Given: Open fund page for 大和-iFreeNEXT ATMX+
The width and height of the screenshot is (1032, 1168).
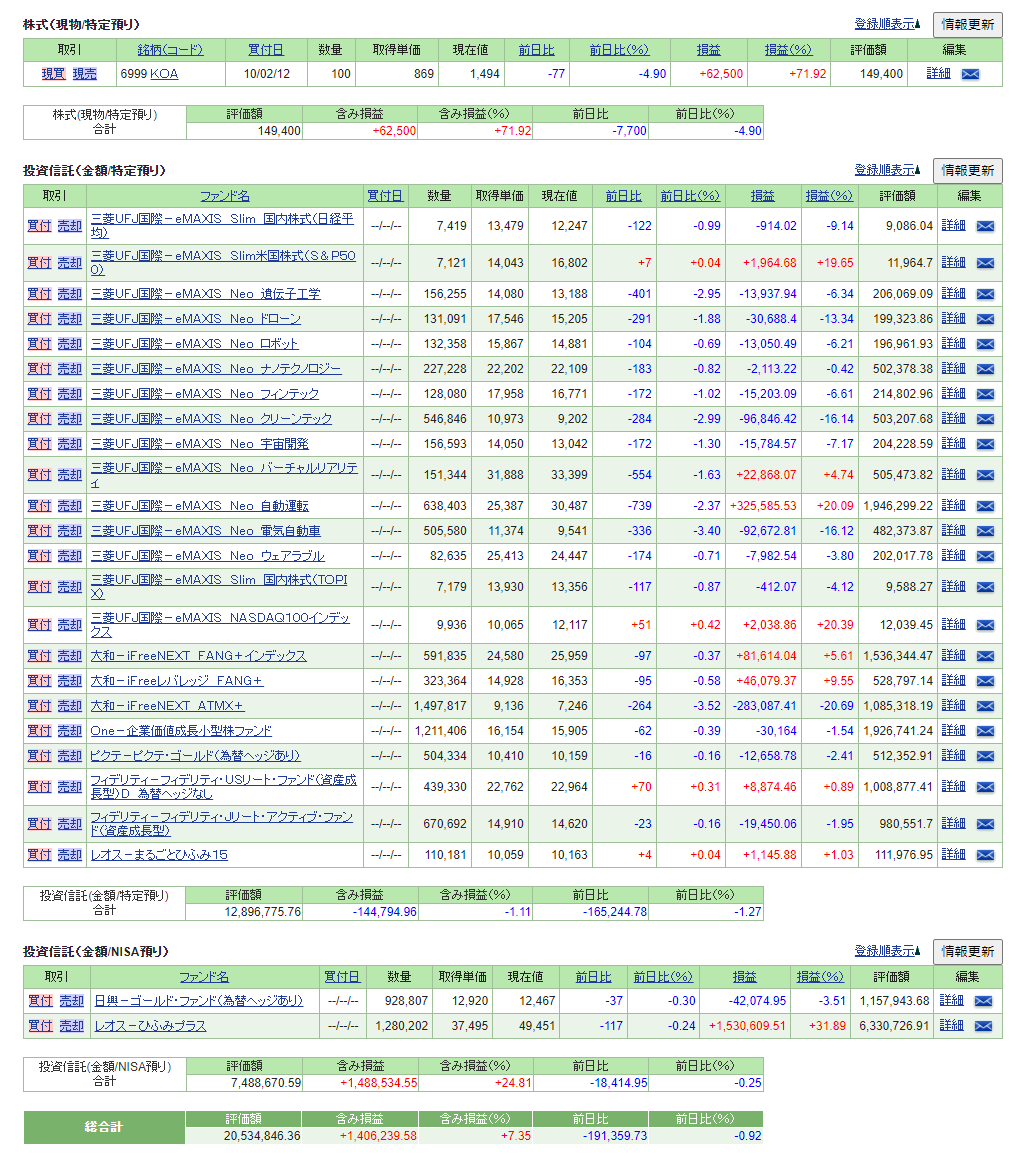Looking at the screenshot, I should (x=167, y=705).
